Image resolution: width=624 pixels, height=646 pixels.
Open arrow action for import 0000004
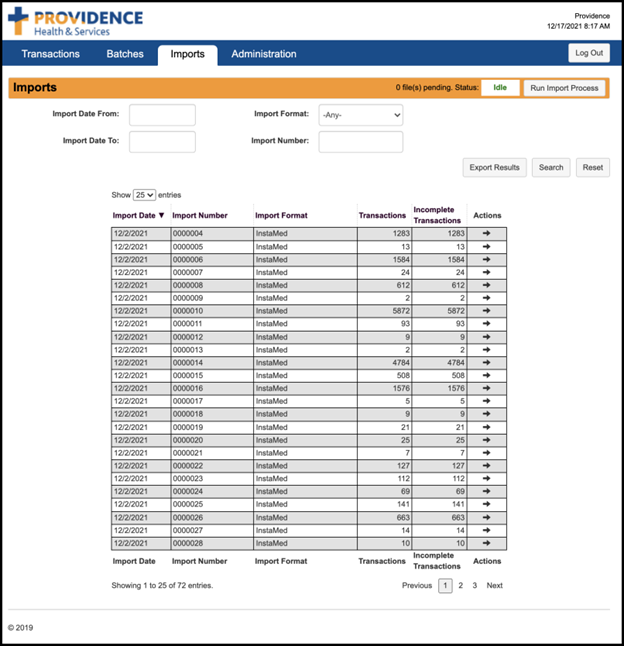pyautogui.click(x=486, y=233)
